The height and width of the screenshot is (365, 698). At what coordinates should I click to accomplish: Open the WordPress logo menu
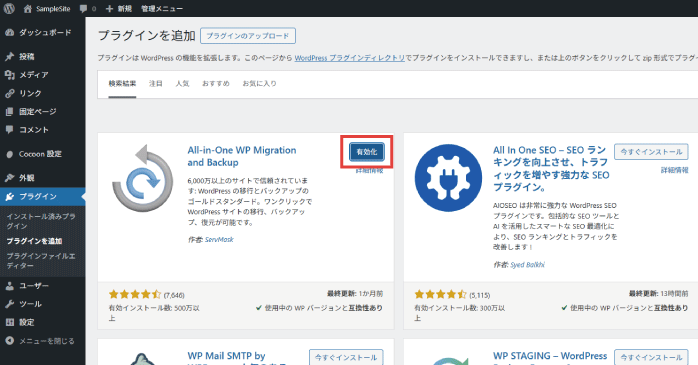coord(9,8)
